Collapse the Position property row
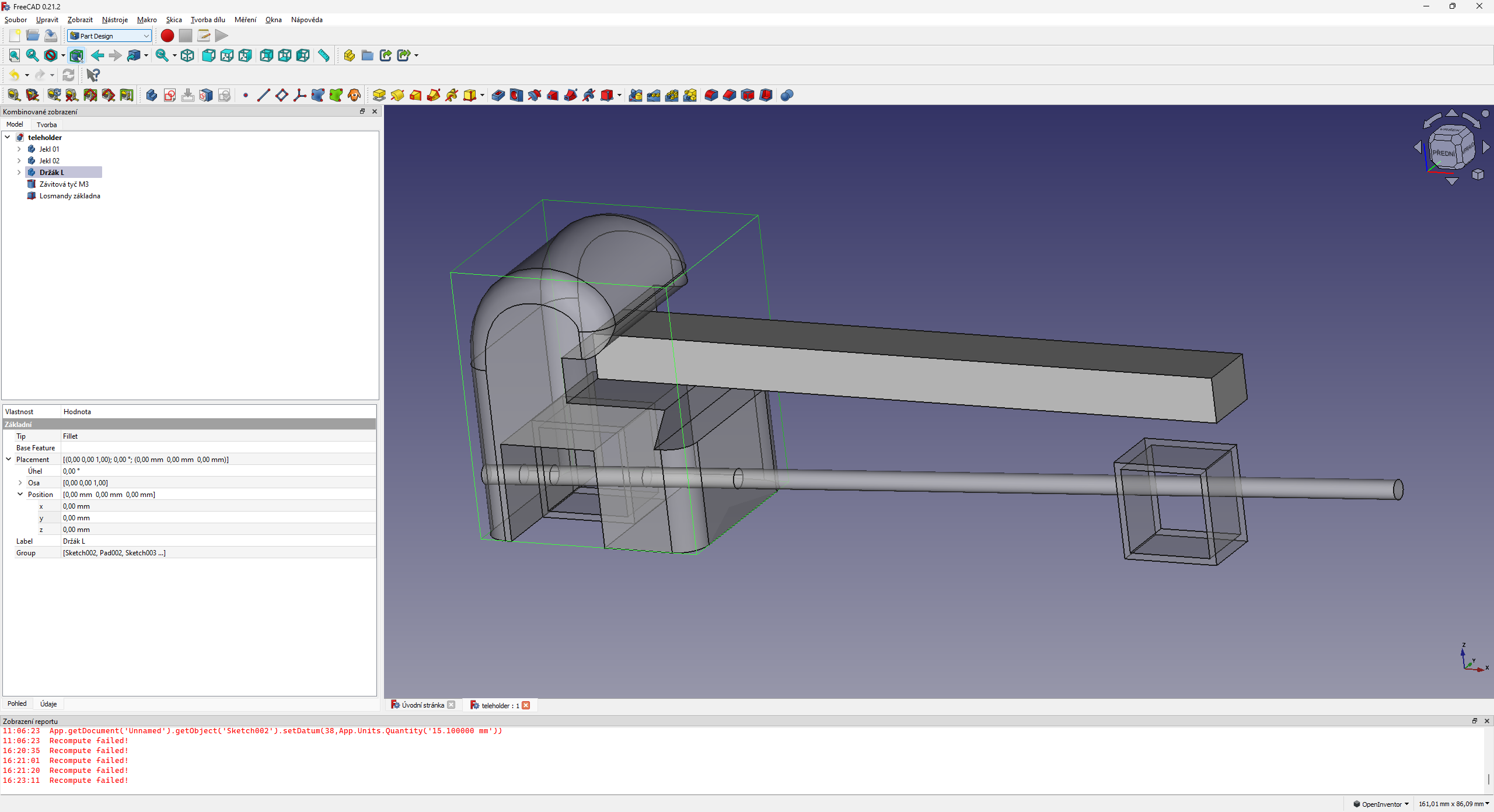1494x812 pixels. coord(20,494)
